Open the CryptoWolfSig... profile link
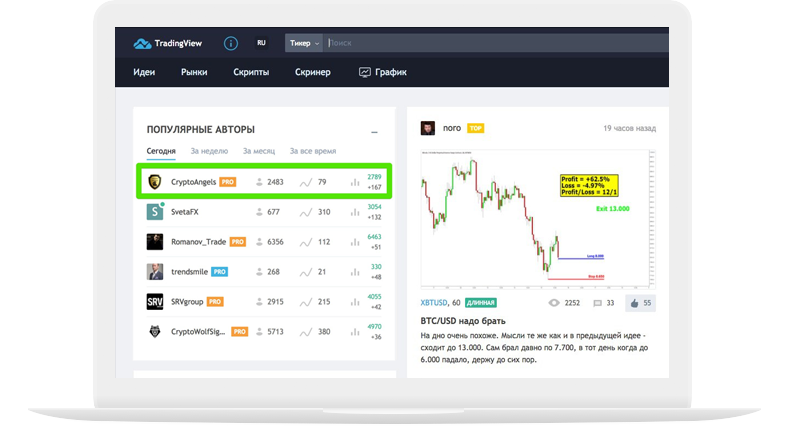The width and height of the screenshot is (787, 437). pyautogui.click(x=198, y=332)
